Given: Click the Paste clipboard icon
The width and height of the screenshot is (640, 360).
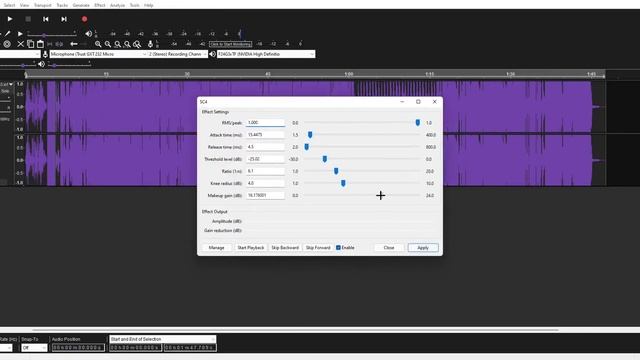Looking at the screenshot, I should click(40, 44).
